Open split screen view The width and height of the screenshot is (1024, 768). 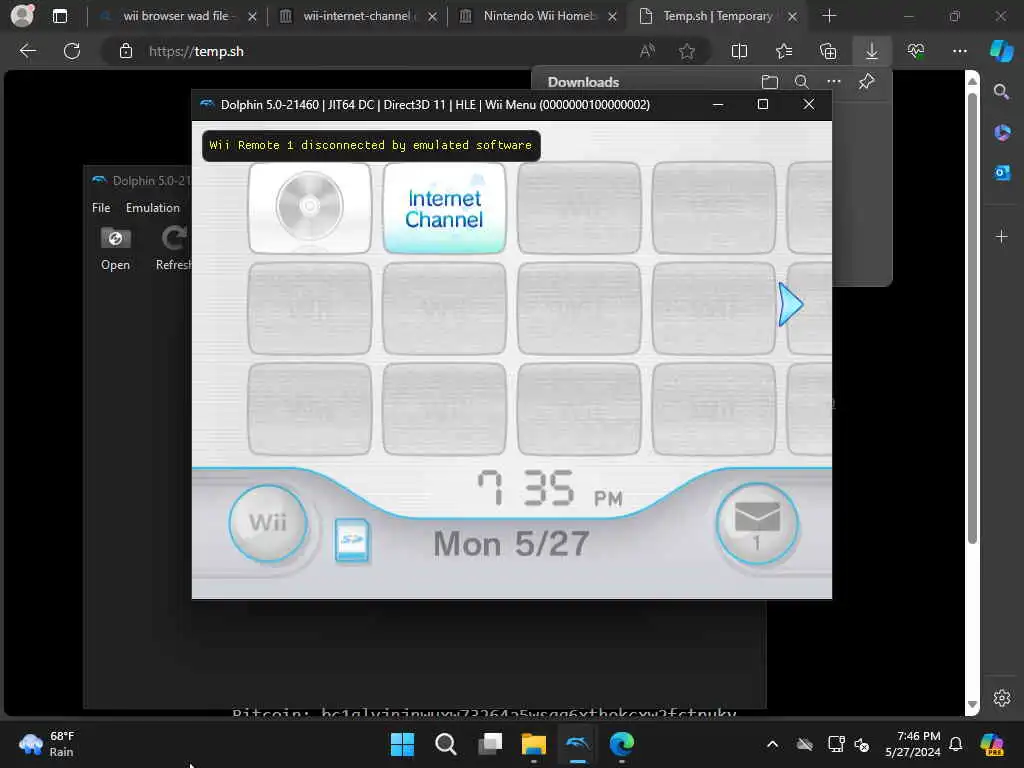739,51
